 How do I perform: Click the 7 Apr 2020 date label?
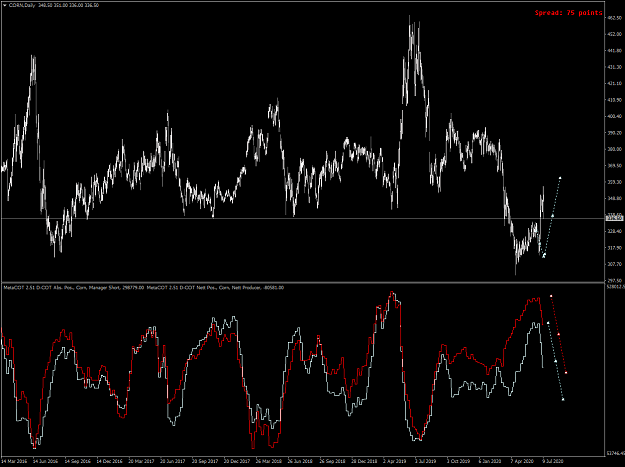click(x=523, y=461)
